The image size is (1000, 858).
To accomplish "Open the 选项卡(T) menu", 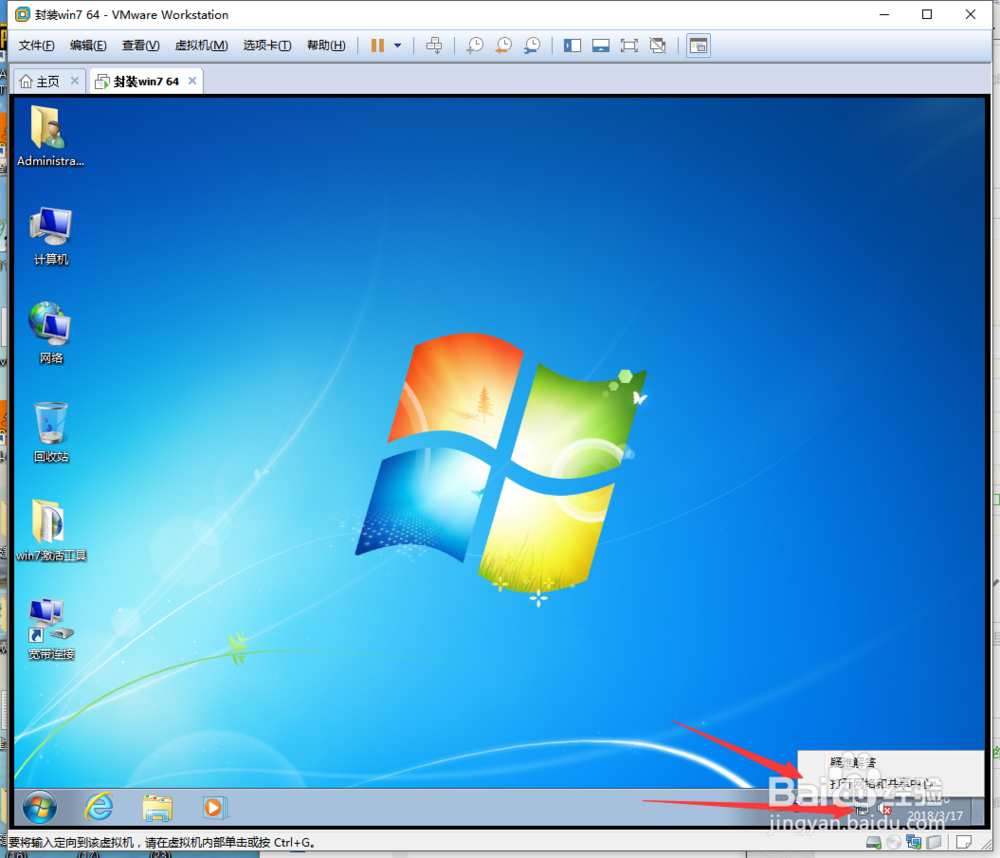I will tap(267, 45).
